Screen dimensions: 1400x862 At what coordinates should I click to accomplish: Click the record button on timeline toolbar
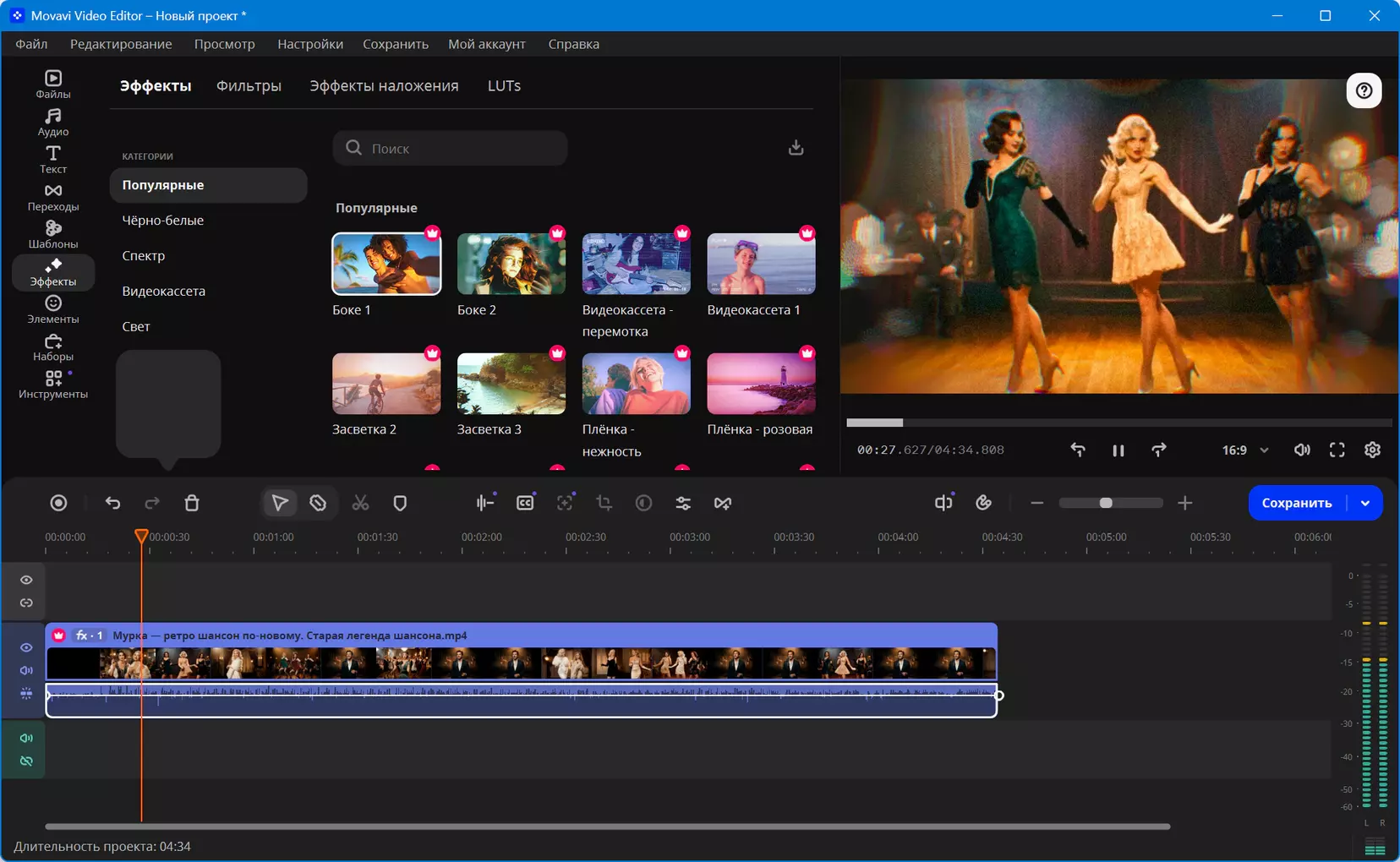click(x=58, y=503)
